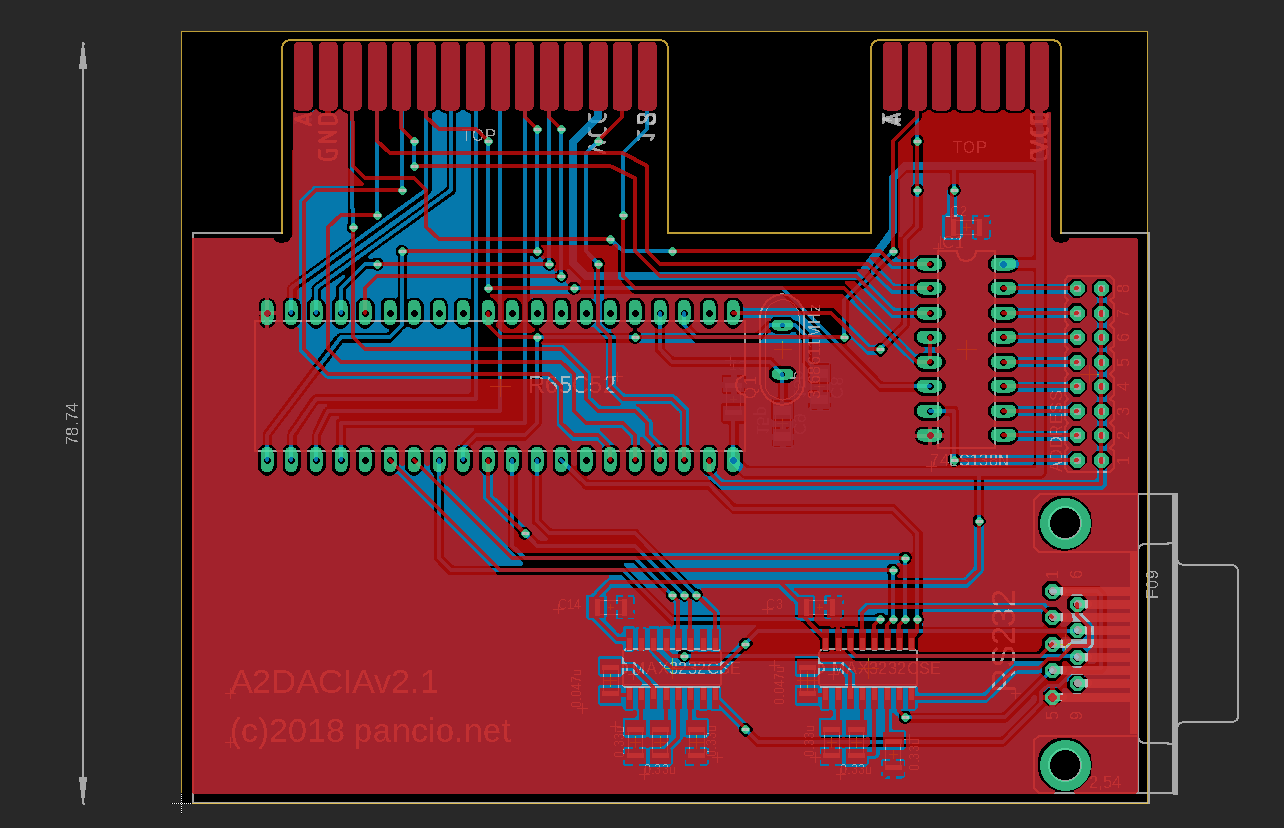Viewport: 1284px width, 828px height.
Task: Select the (c)2018 pancio.net copyright text
Action: click(370, 731)
